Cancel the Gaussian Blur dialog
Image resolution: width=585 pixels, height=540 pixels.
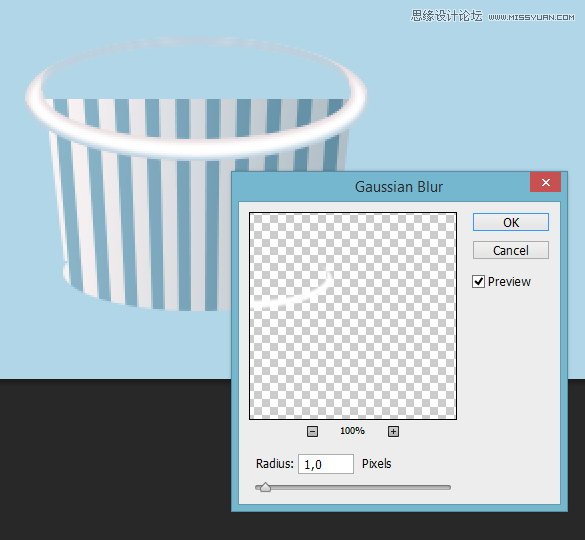tap(511, 250)
